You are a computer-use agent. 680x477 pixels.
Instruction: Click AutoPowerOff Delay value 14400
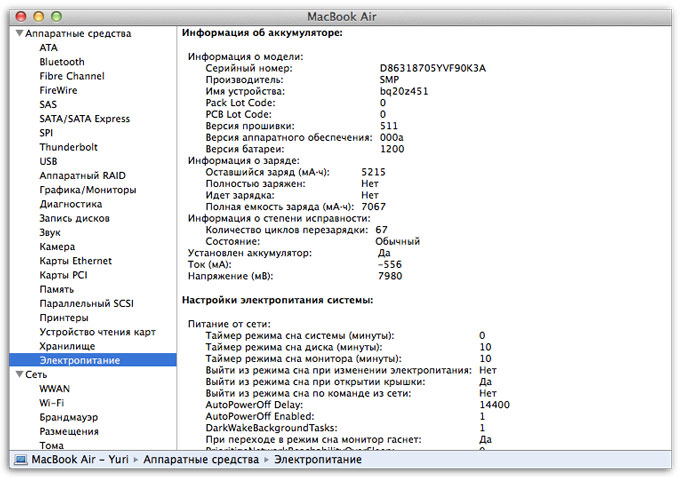(x=494, y=405)
